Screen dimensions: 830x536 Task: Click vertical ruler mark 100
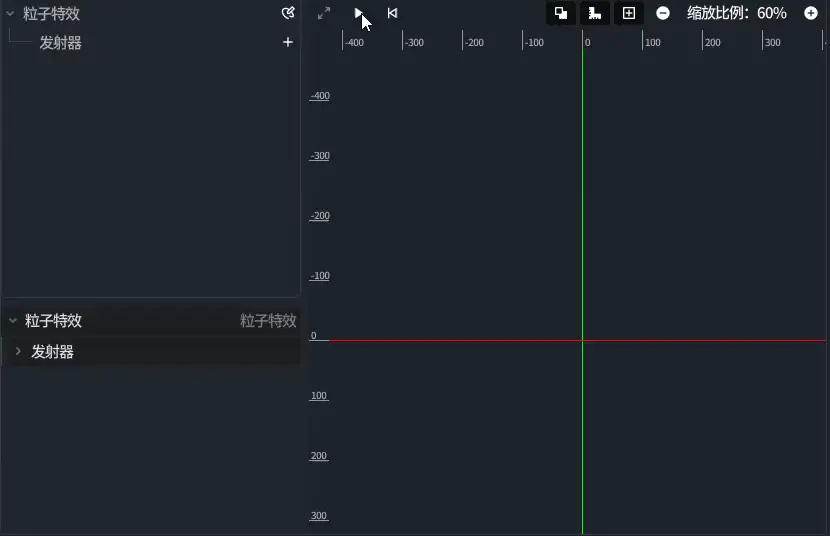click(x=319, y=395)
